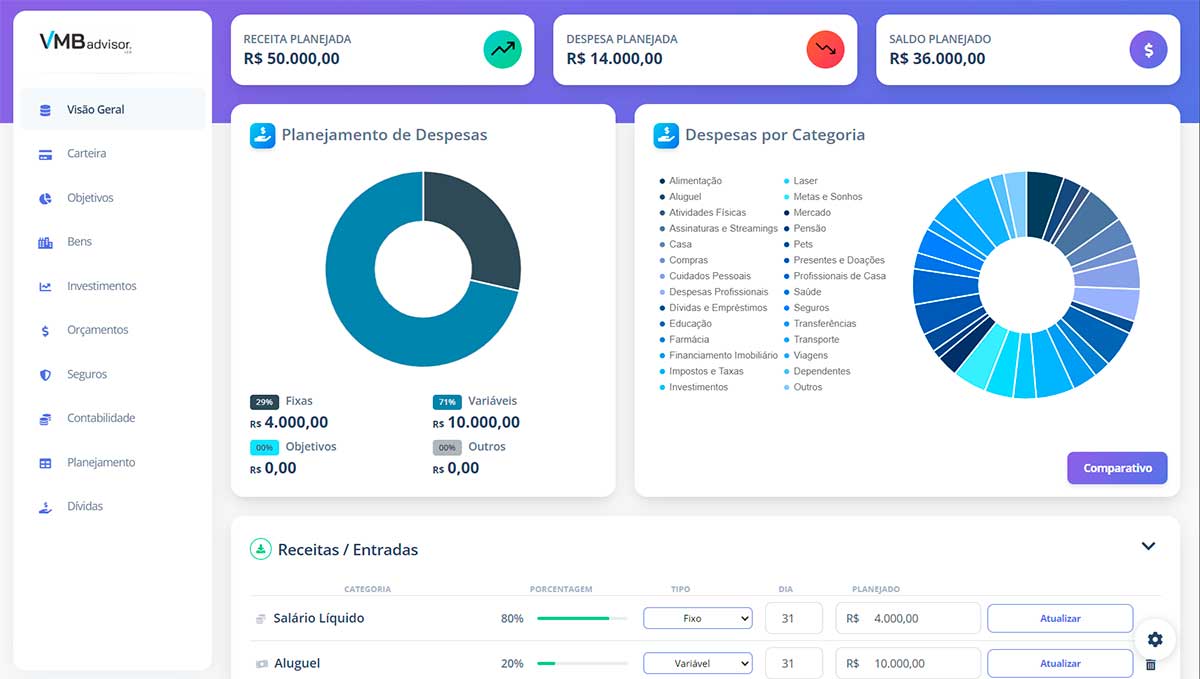Toggle Atividades Físicas legend entry

pyautogui.click(x=703, y=213)
